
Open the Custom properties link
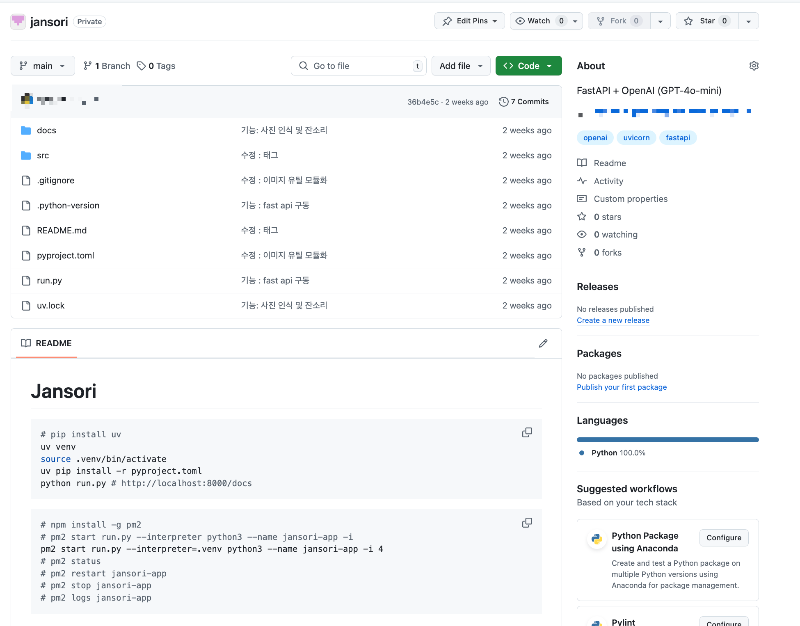click(630, 198)
